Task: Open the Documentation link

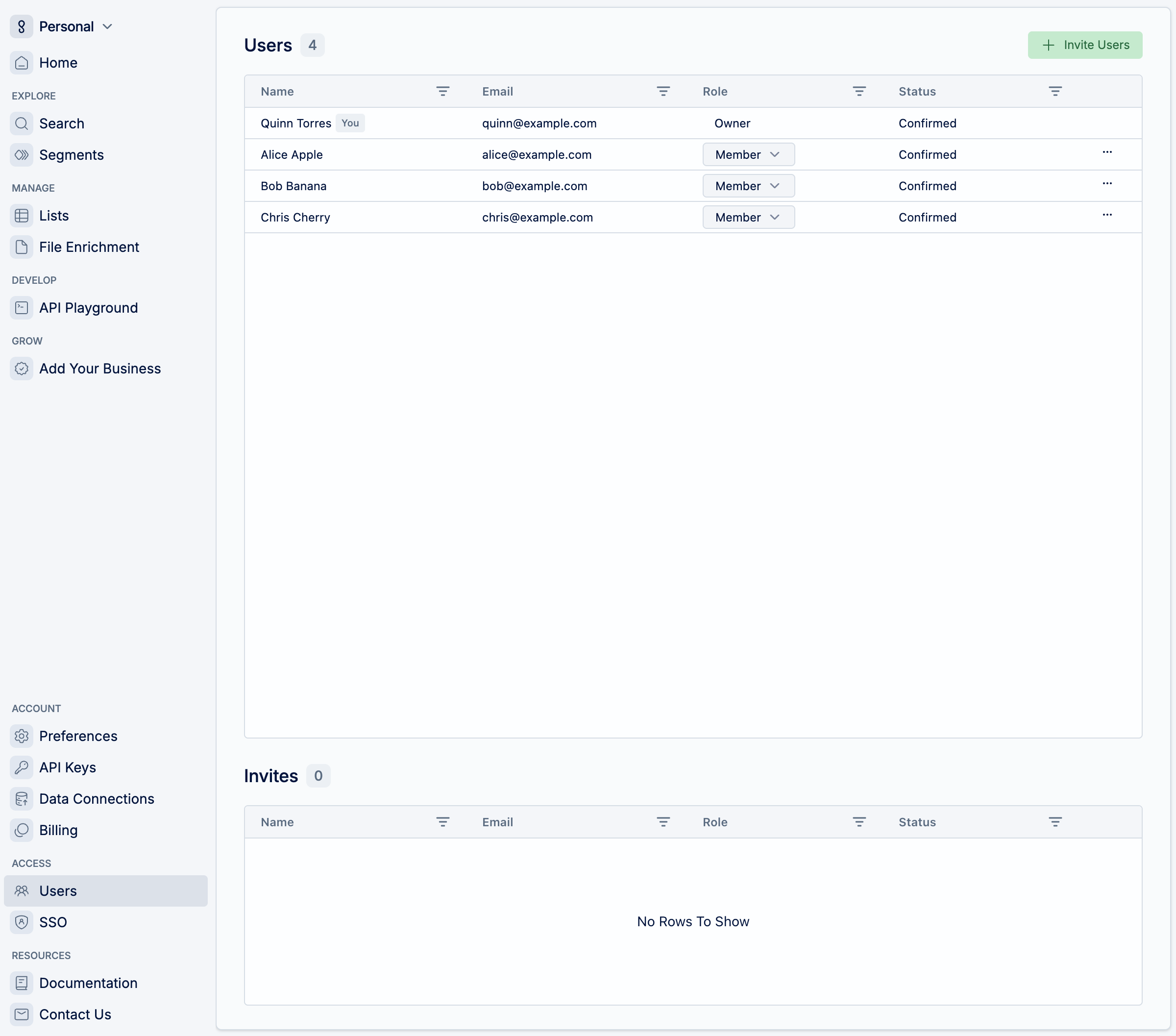Action: coord(88,983)
